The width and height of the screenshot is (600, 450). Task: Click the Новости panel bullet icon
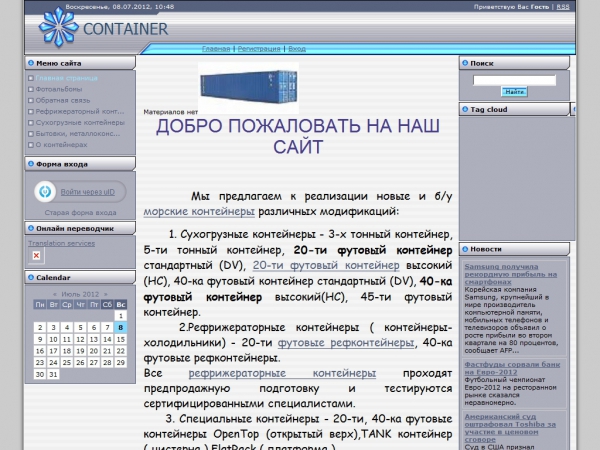[x=465, y=248]
